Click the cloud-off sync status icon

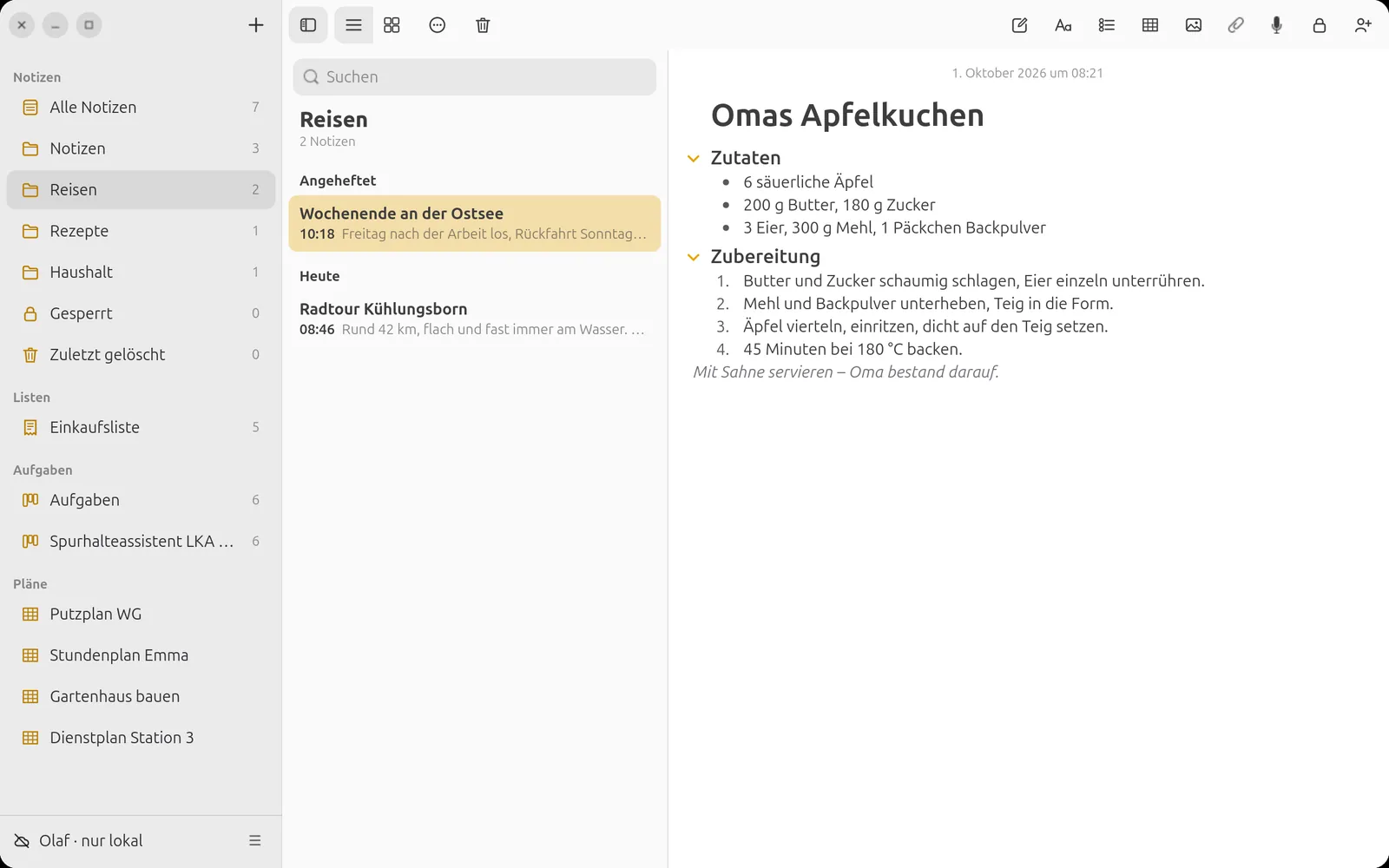tap(22, 840)
